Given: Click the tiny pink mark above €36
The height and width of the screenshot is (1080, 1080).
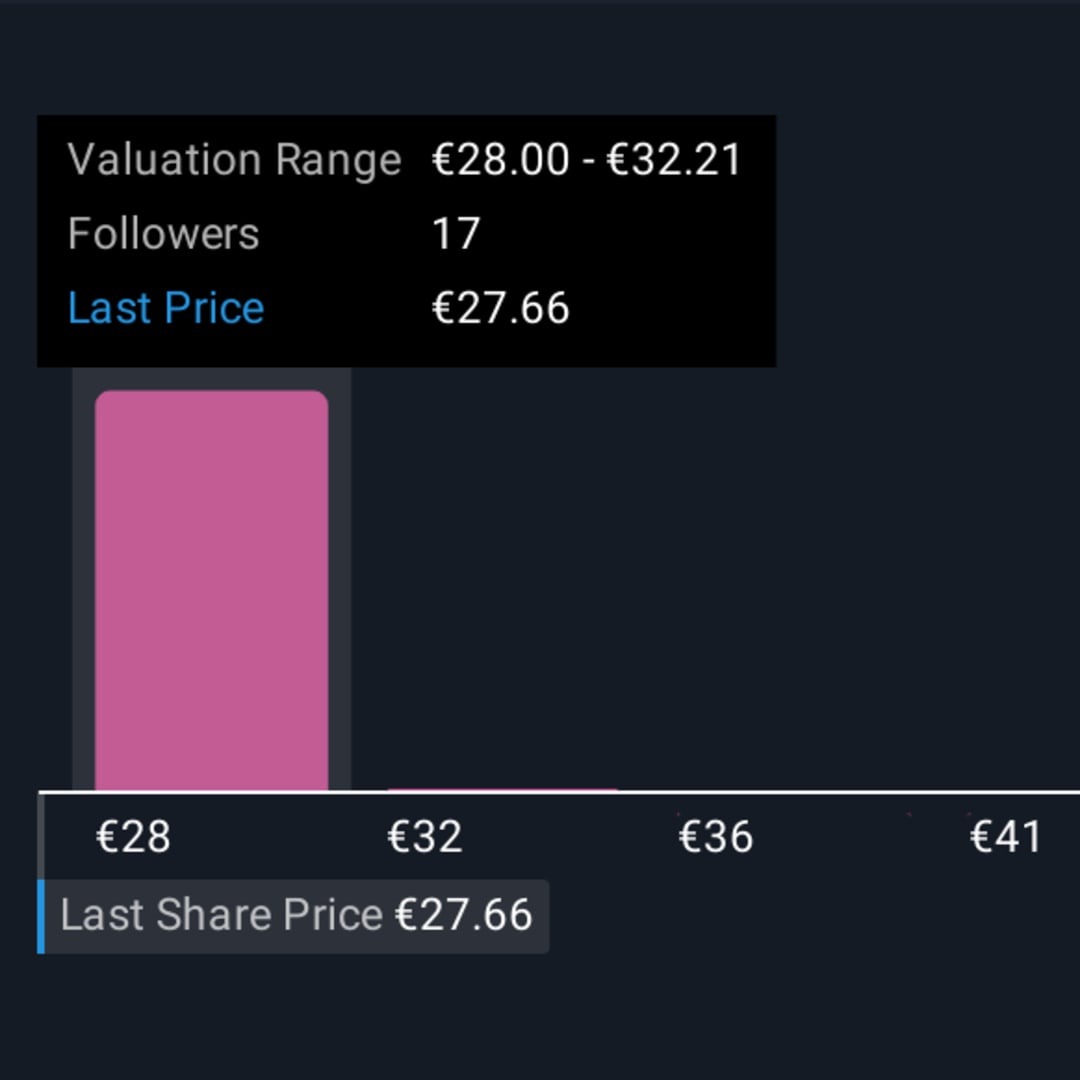Looking at the screenshot, I should coord(680,813).
